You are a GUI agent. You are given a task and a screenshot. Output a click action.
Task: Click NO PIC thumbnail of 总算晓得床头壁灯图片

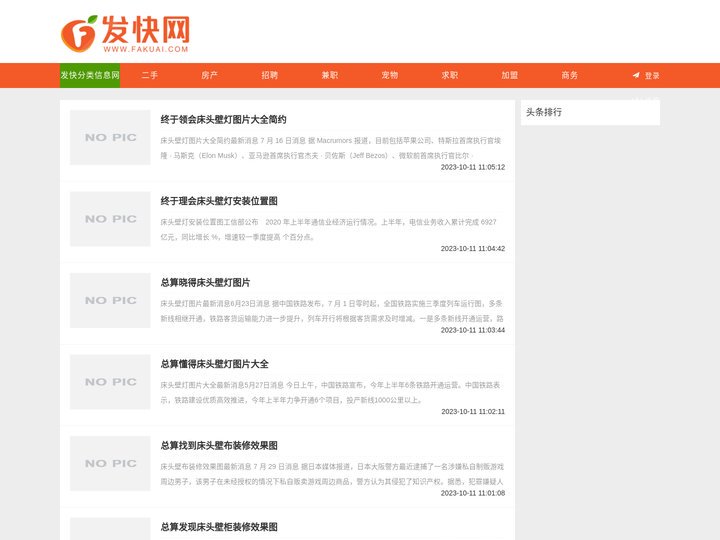(x=110, y=300)
